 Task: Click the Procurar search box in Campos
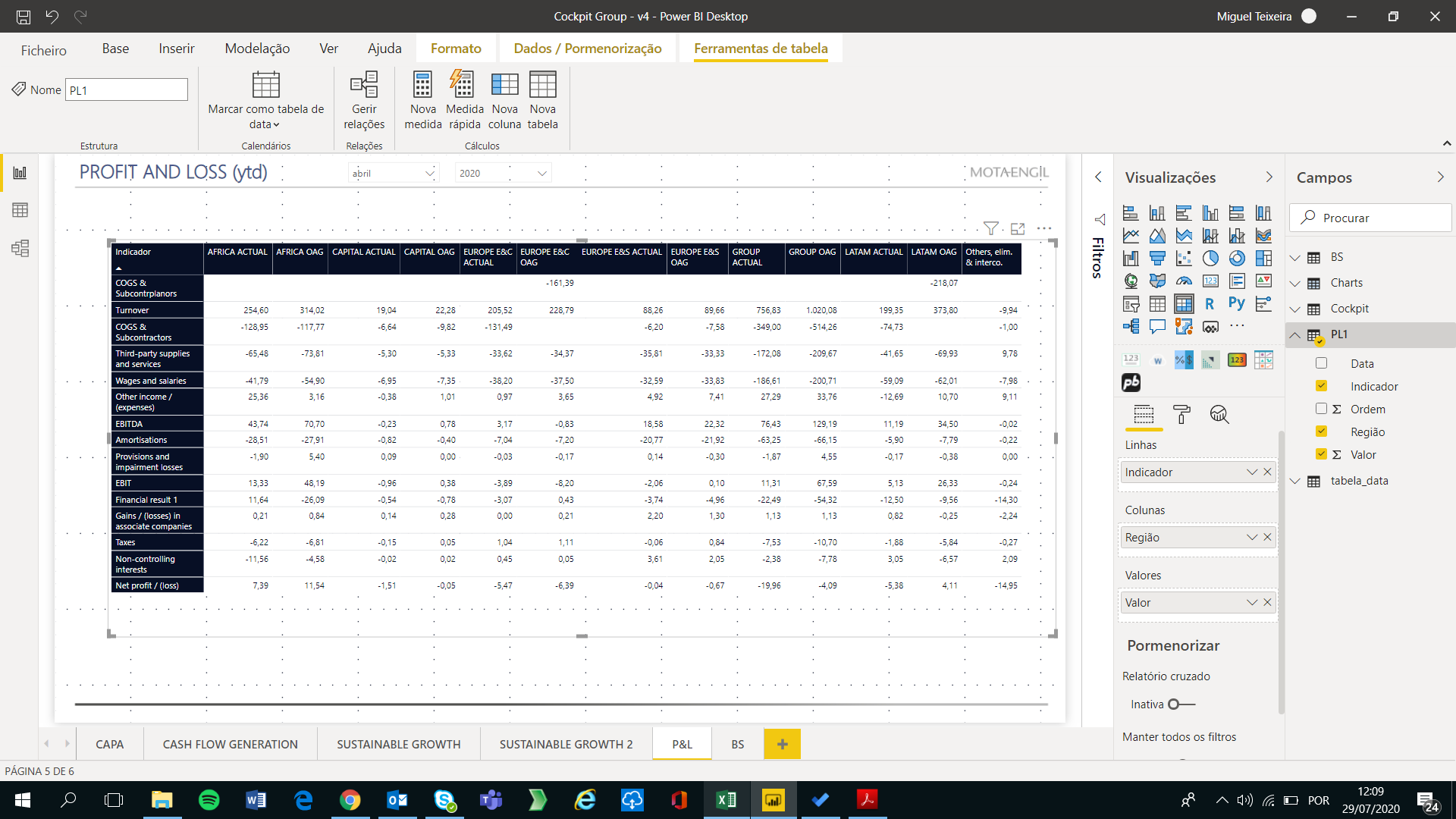coord(1370,218)
